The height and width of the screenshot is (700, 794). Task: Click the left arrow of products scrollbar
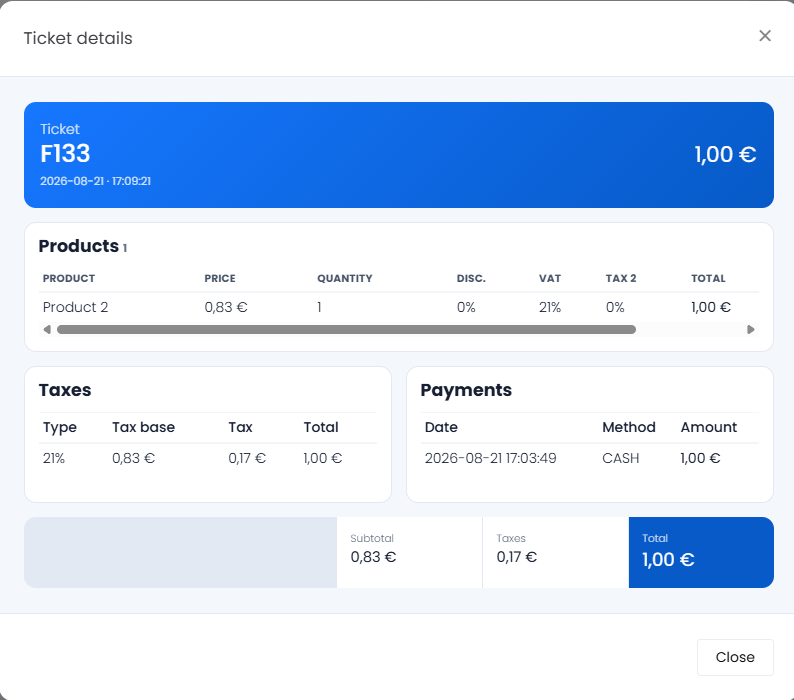(x=47, y=330)
